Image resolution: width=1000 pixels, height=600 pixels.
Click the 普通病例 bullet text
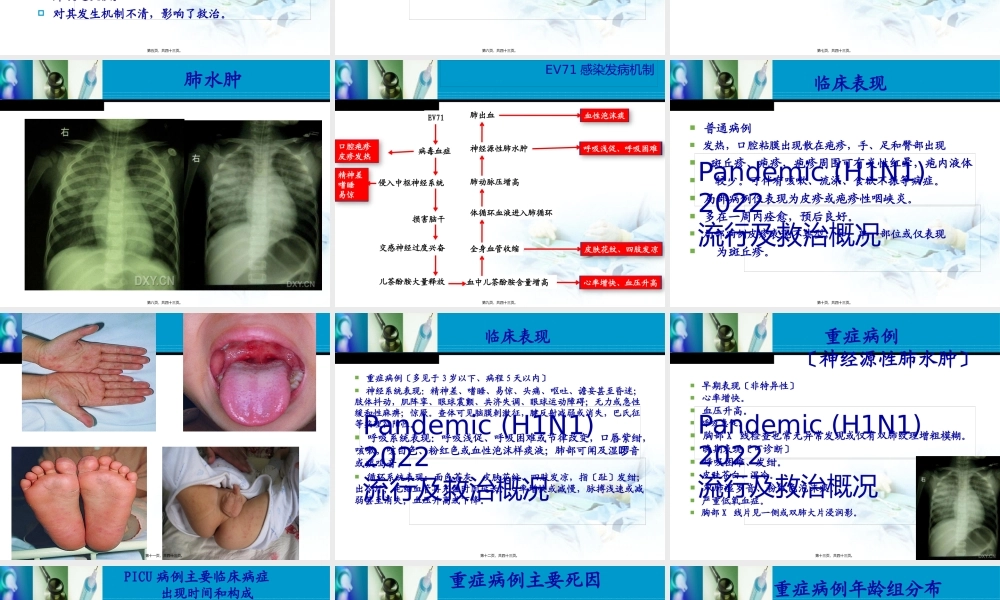(x=728, y=128)
